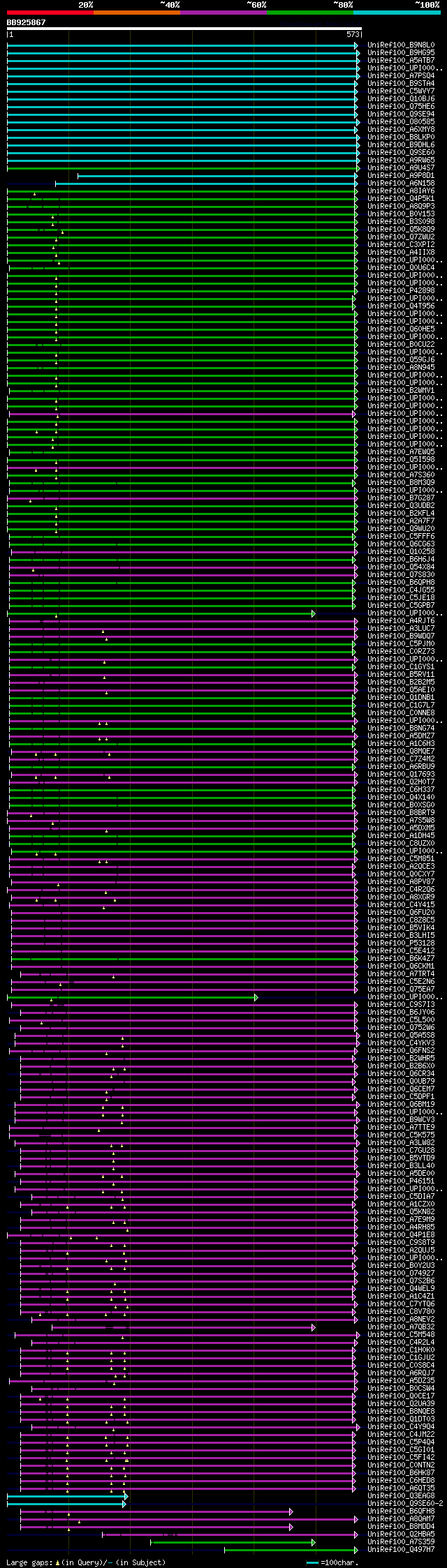Select hit label UniRef100_B6QFH8
The height and width of the screenshot is (1568, 447).
point(401,1511)
